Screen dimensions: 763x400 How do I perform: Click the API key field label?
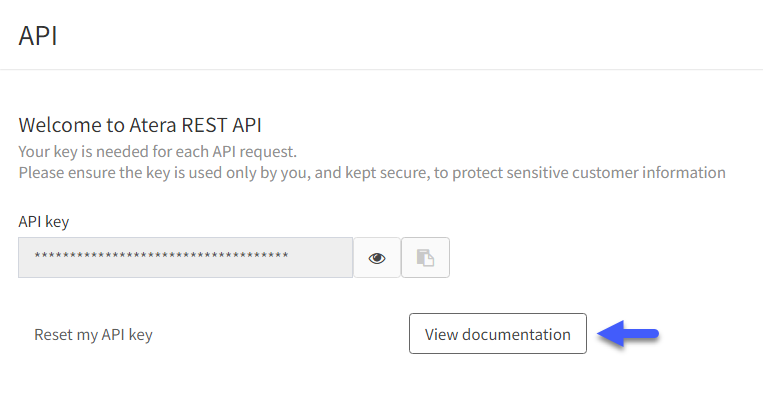pos(44,221)
